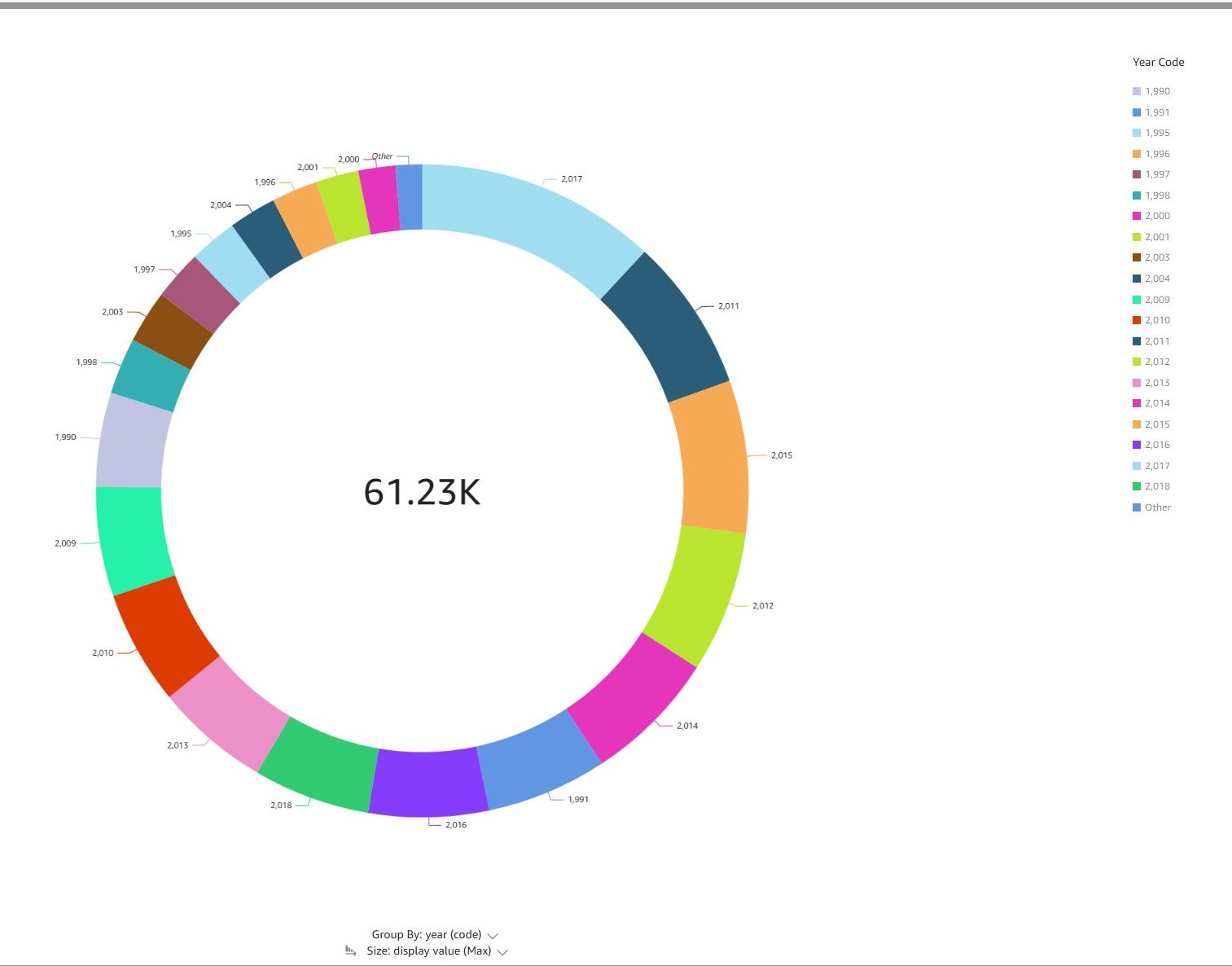1232x966 pixels.
Task: Select the 1,997 mauve donut slice
Action: 200,294
